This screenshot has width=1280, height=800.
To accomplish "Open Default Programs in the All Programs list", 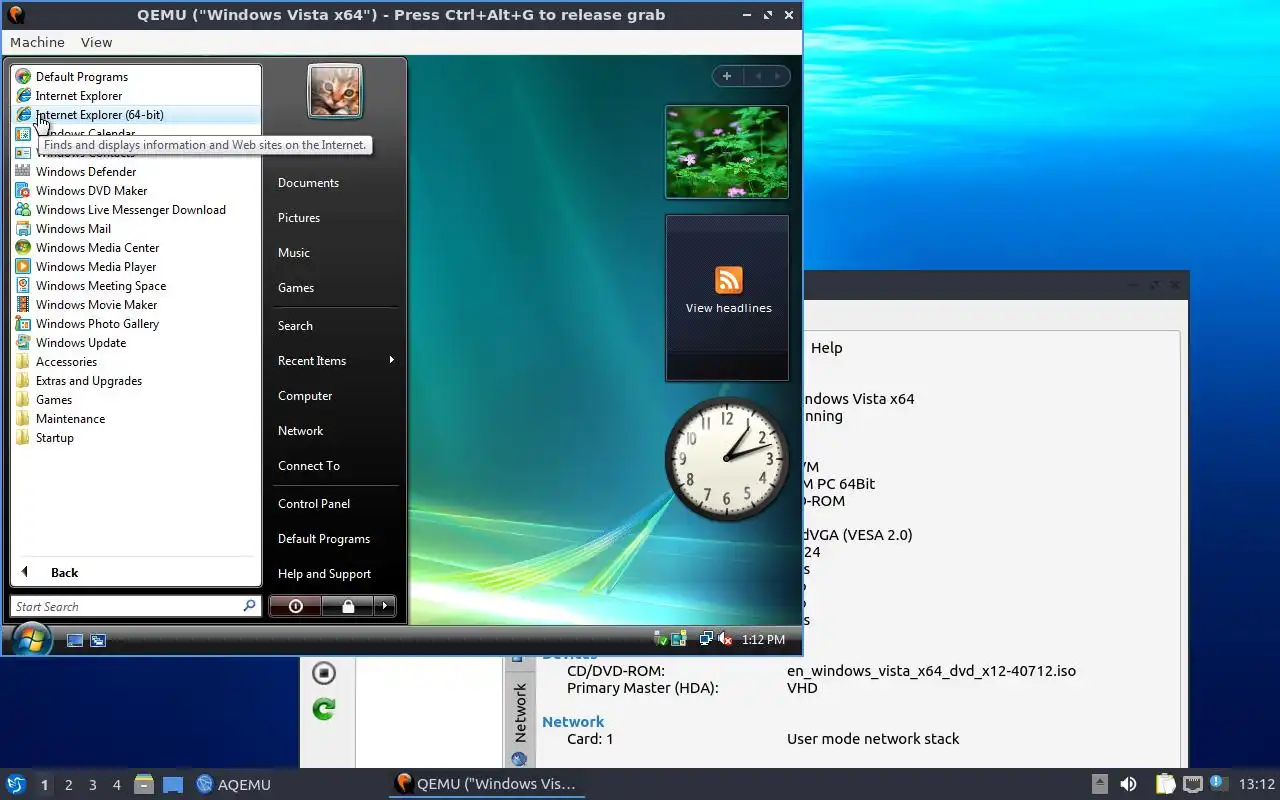I will click(81, 77).
